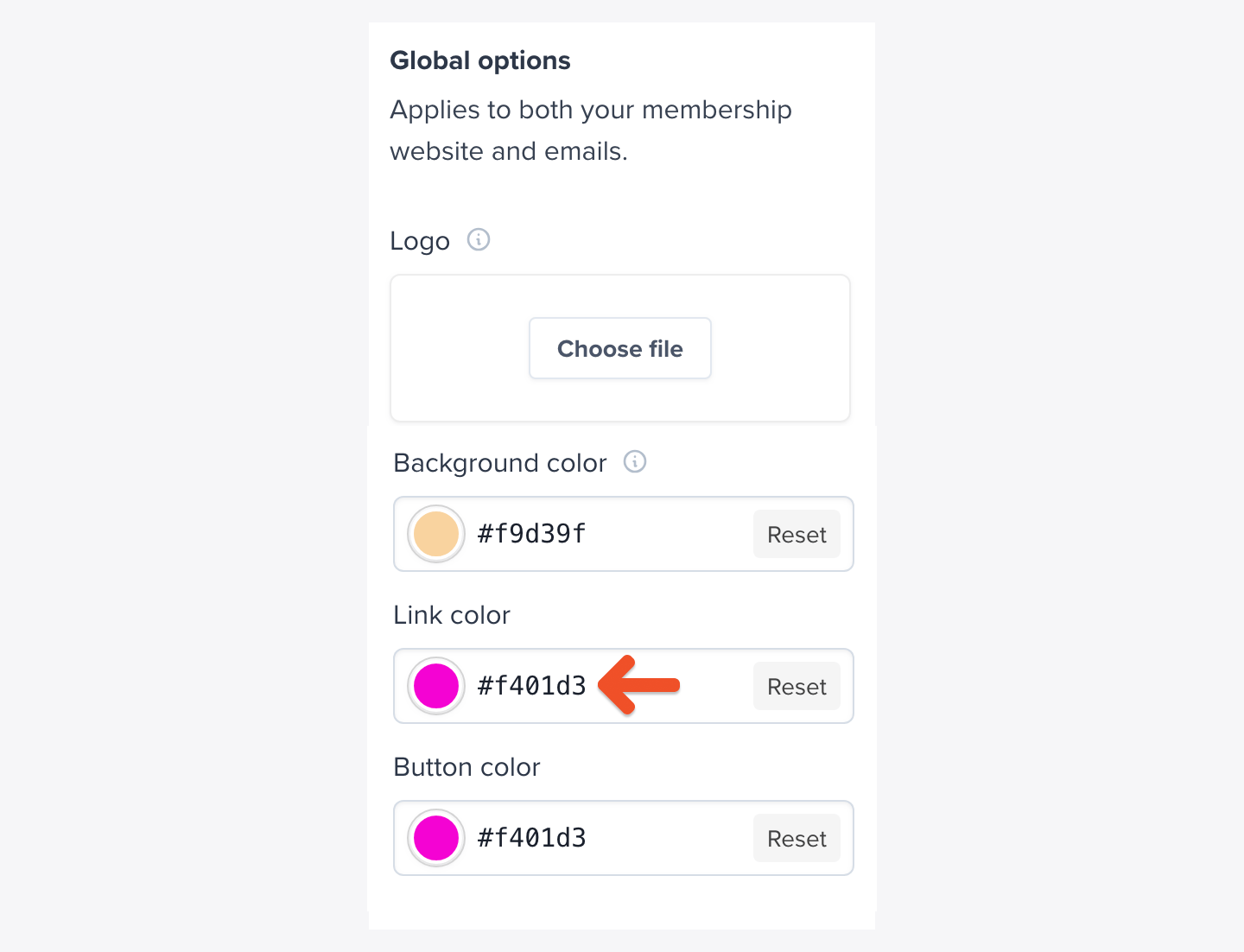Click the Button color label text
The height and width of the screenshot is (952, 1244).
466,767
